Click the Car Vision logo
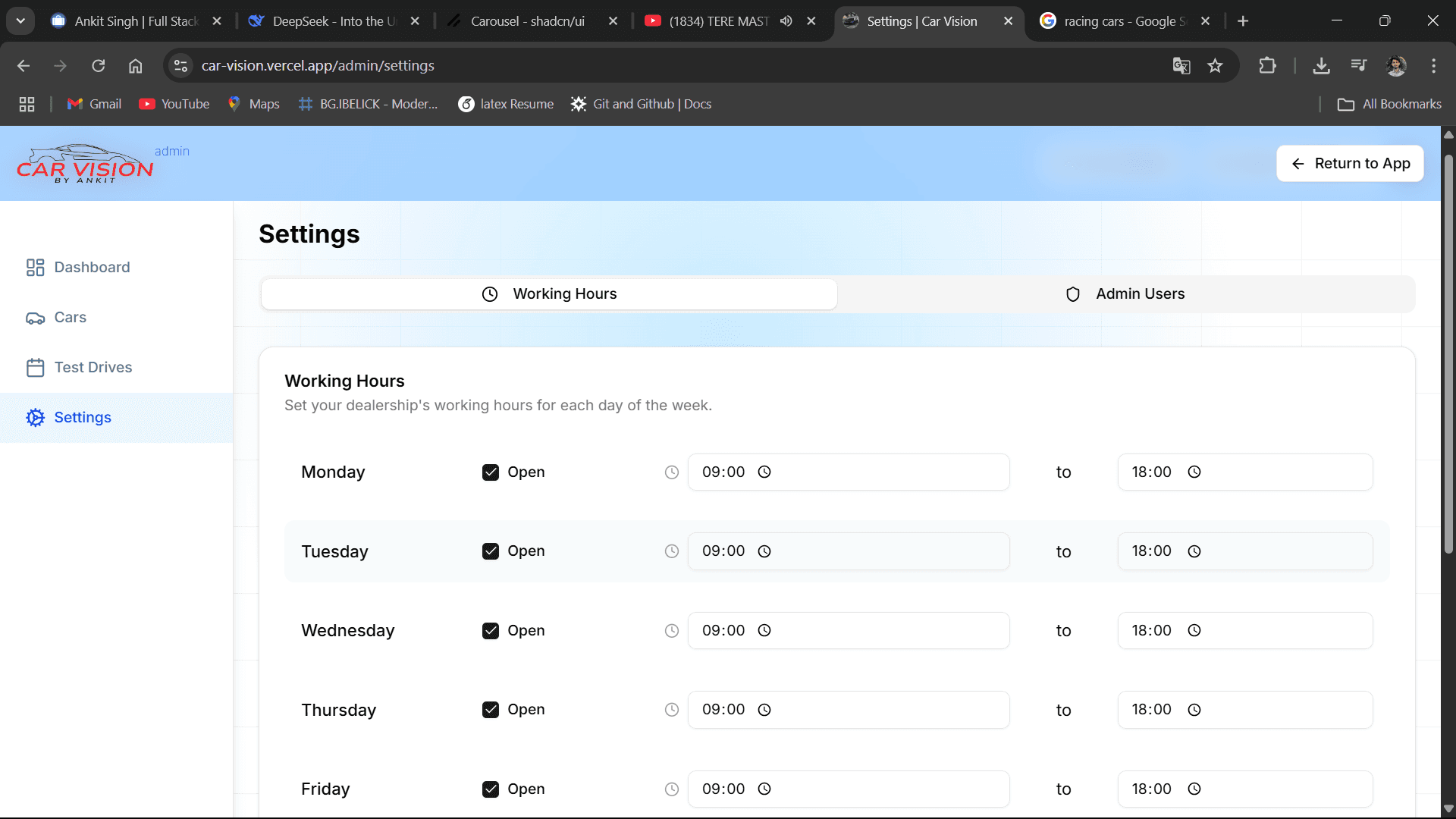 [x=85, y=164]
